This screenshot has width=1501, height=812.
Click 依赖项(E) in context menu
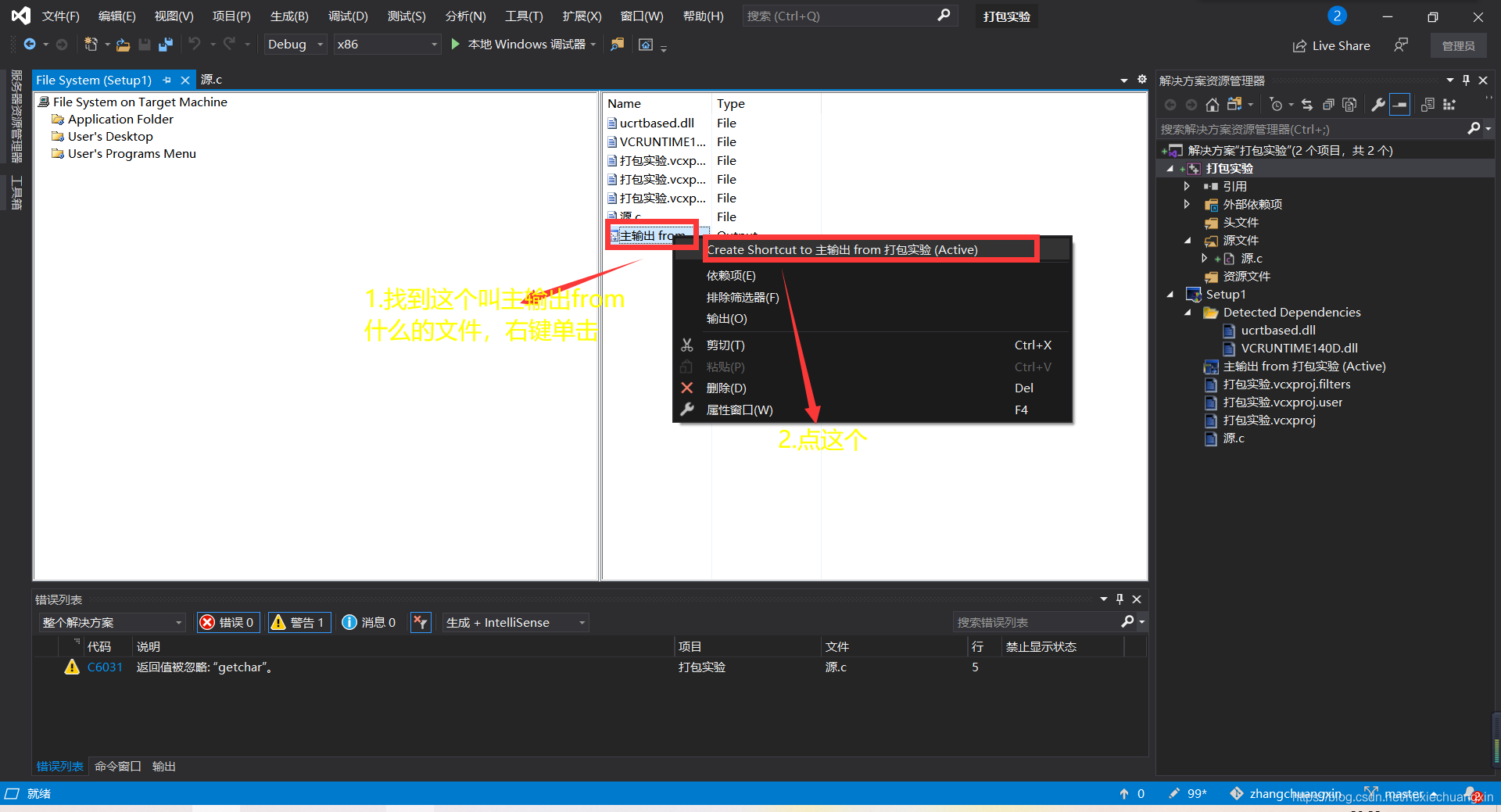pyautogui.click(x=731, y=276)
